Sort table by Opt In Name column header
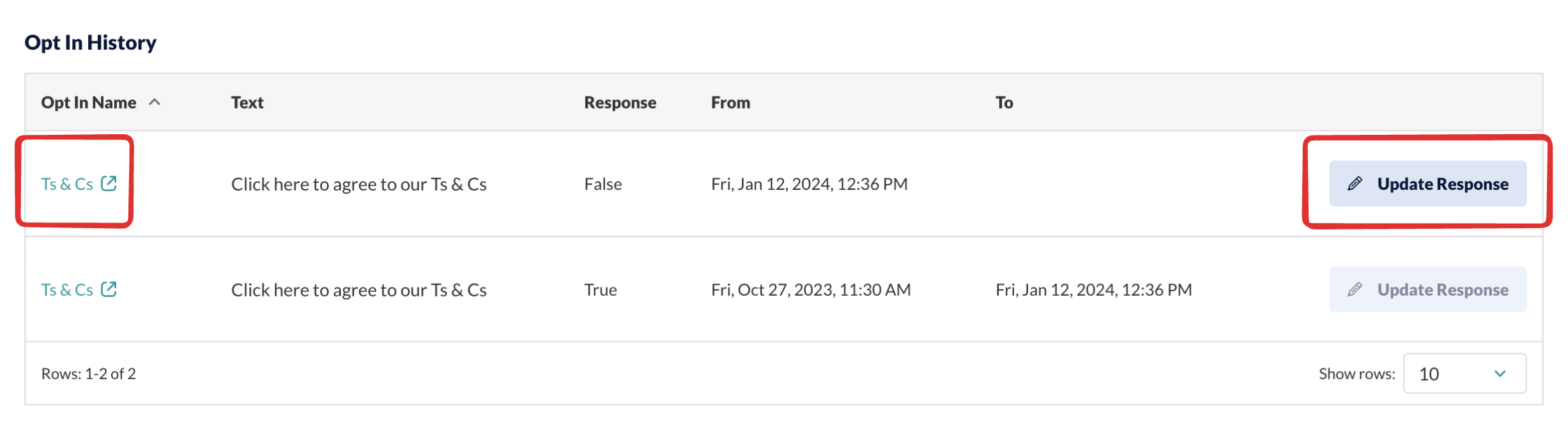This screenshot has width=1568, height=446. [x=89, y=102]
